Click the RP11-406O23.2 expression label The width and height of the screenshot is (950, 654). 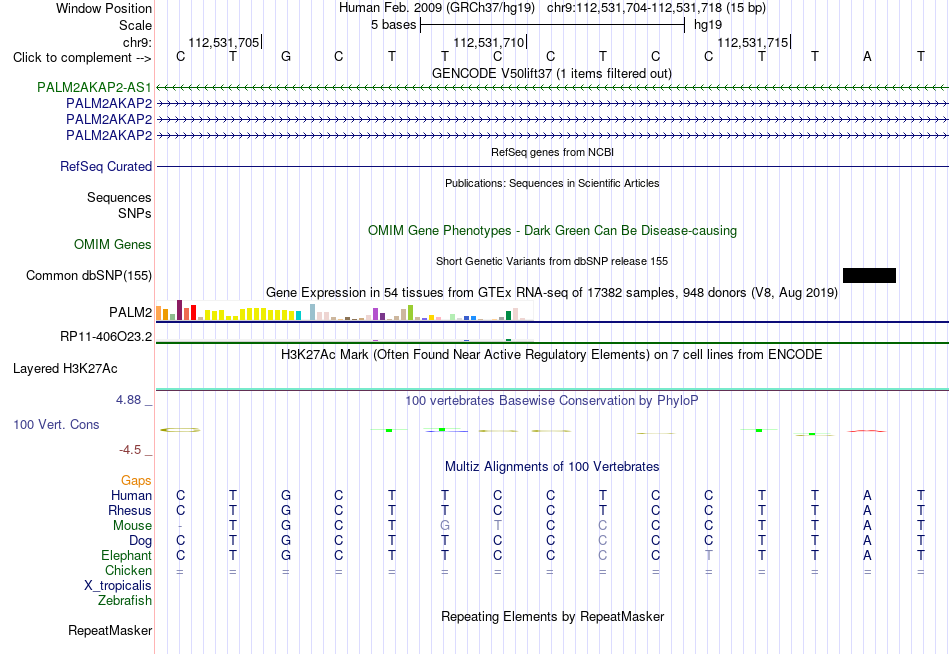[105, 336]
